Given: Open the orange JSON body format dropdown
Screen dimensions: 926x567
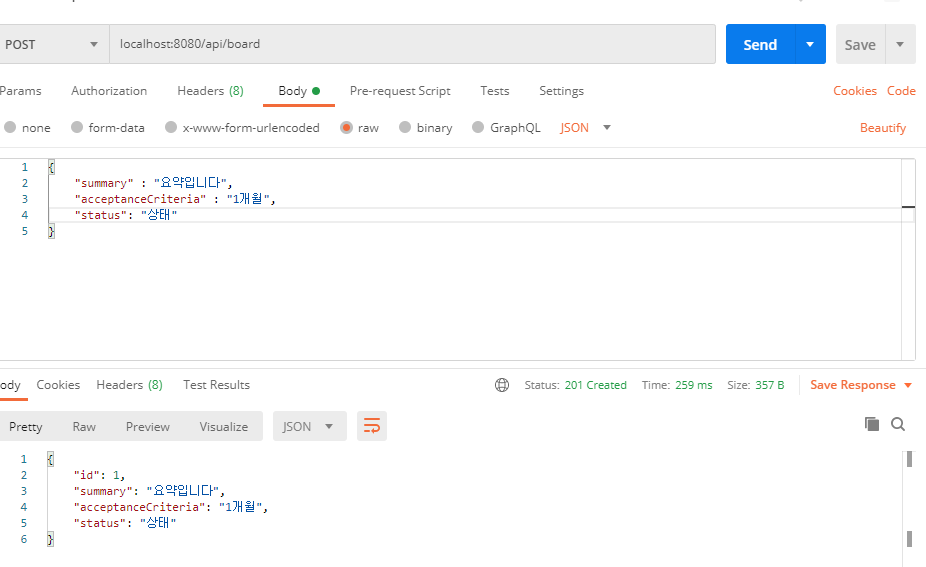Looking at the screenshot, I should (x=585, y=128).
